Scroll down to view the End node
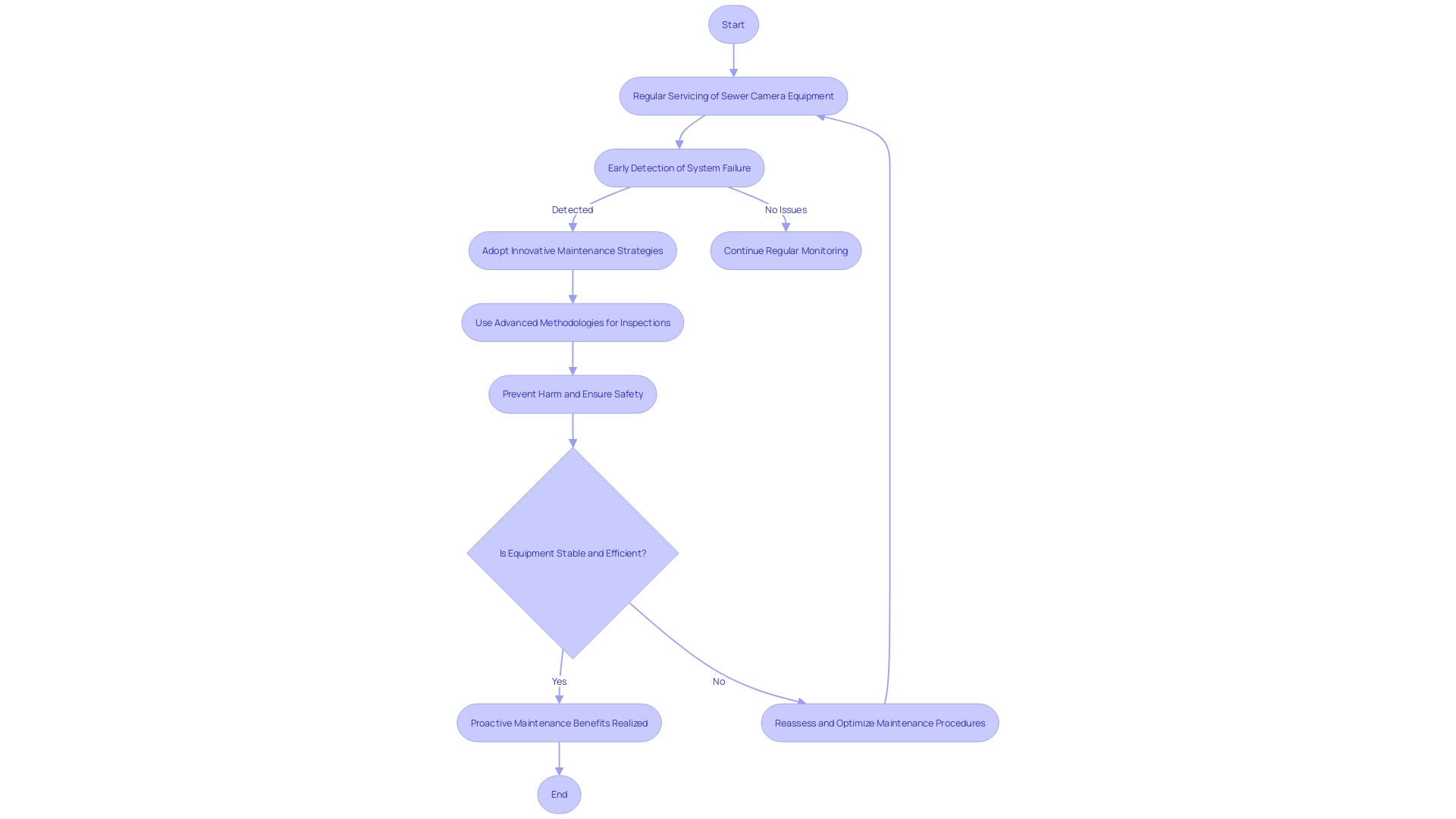The height and width of the screenshot is (819, 1456). 559,794
